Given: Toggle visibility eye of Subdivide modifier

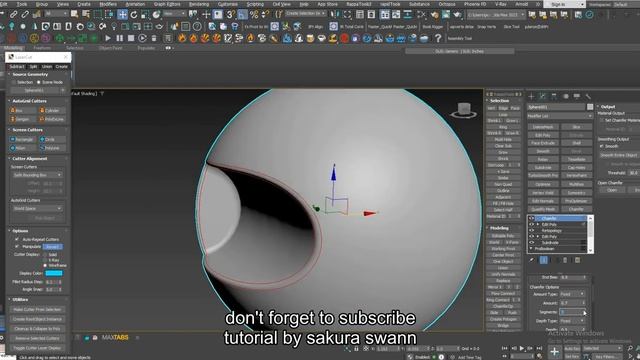Looking at the screenshot, I should 531,242.
